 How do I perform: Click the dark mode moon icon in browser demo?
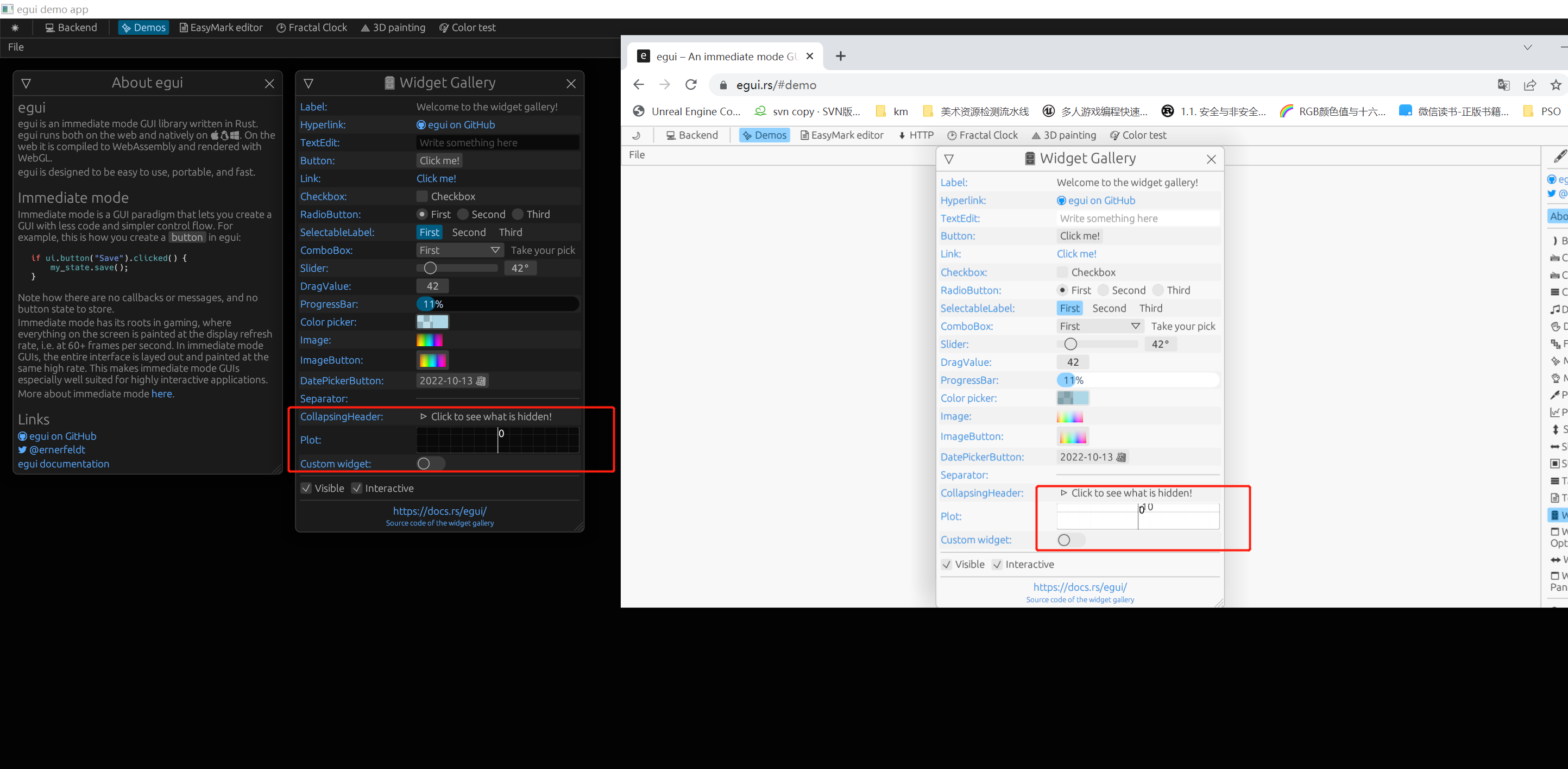(x=637, y=135)
